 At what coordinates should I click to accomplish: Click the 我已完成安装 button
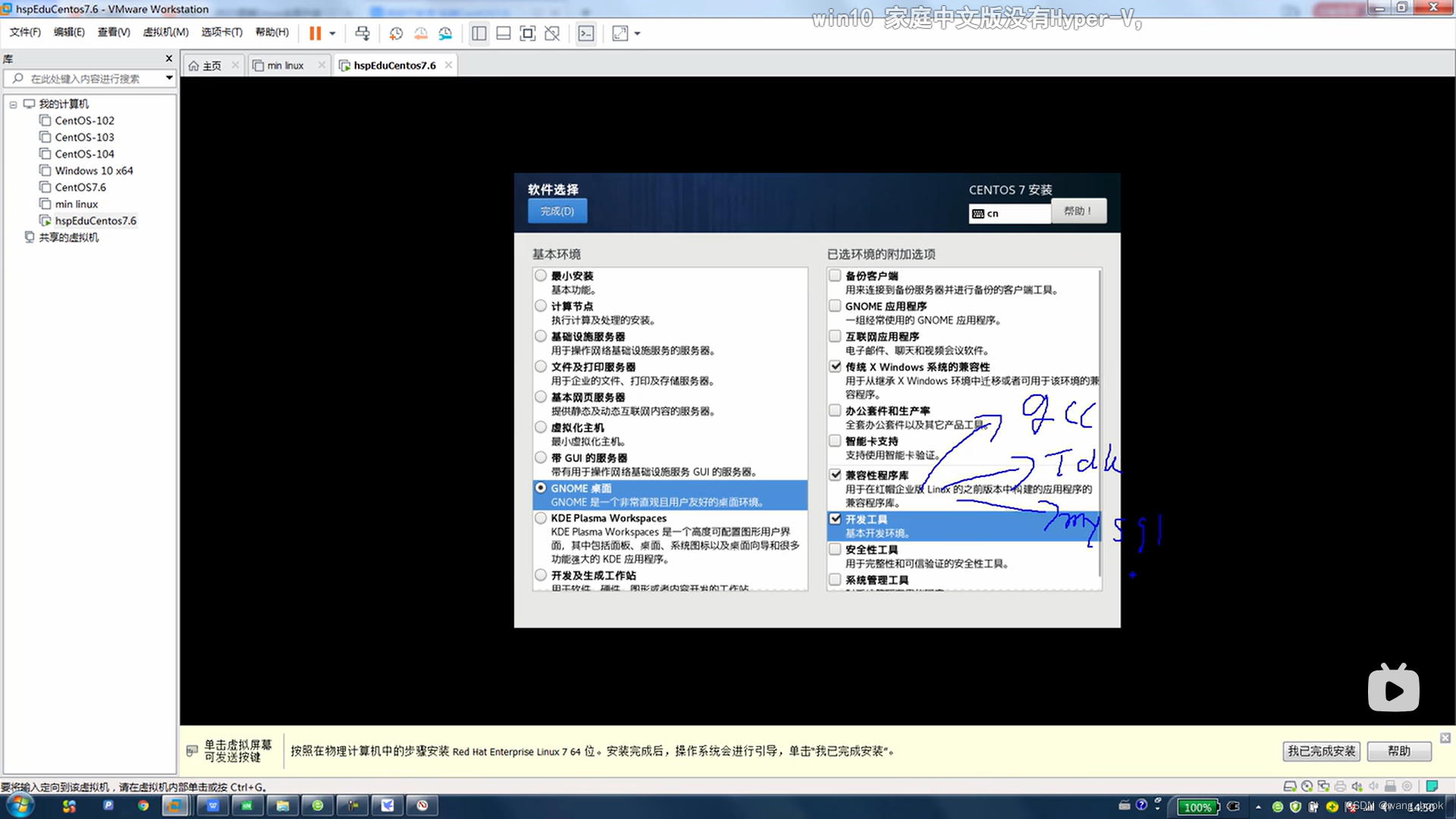1321,752
